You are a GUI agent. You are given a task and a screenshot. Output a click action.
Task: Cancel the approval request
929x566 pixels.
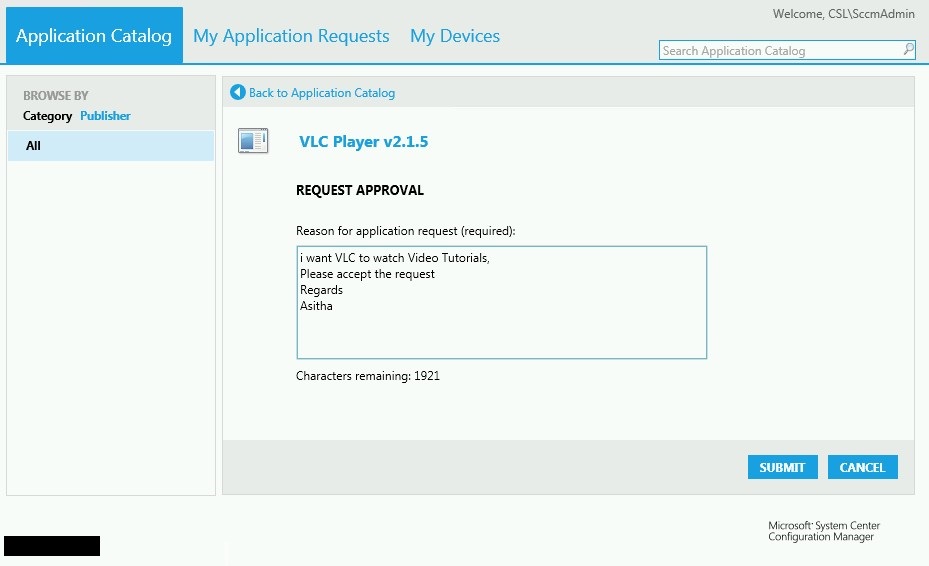[863, 467]
